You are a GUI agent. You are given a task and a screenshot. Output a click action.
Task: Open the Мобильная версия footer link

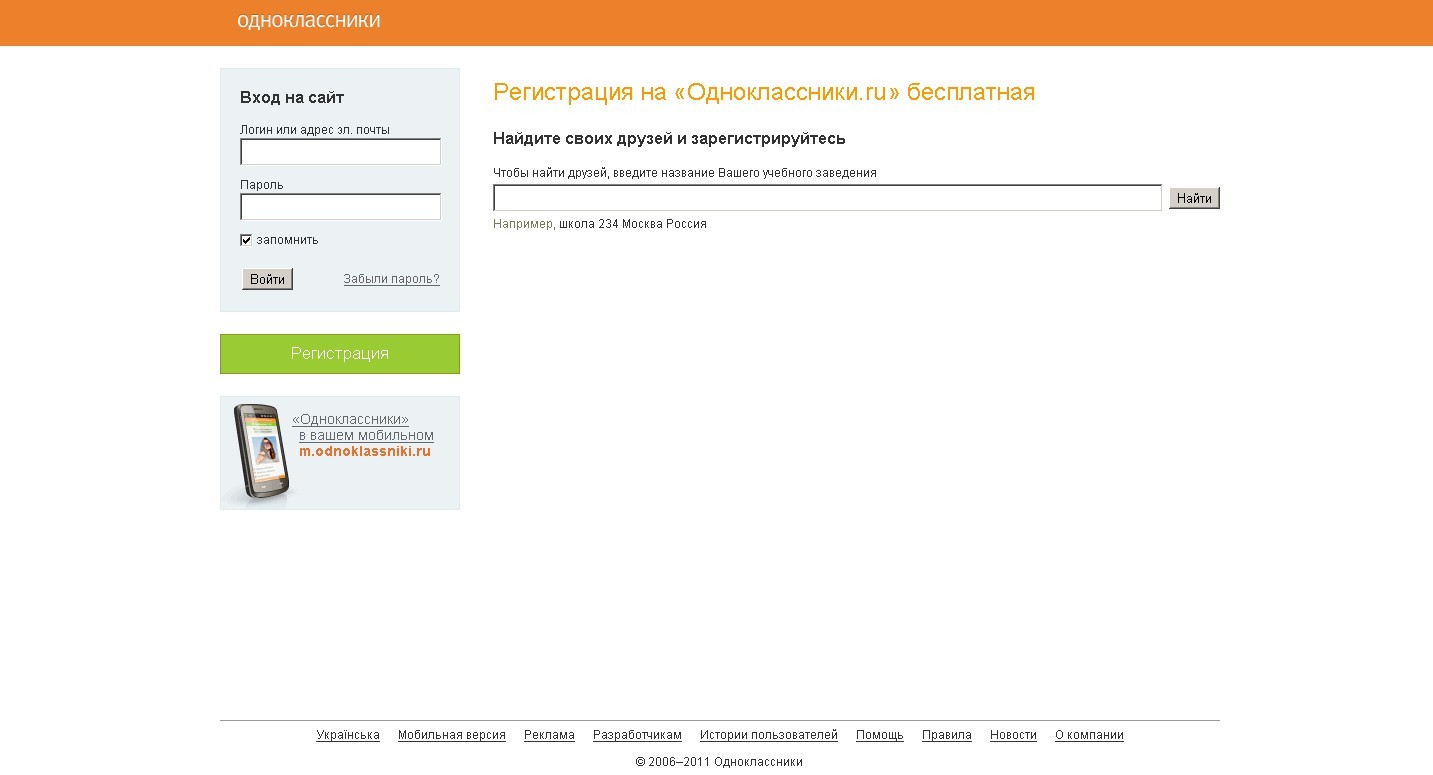point(452,735)
